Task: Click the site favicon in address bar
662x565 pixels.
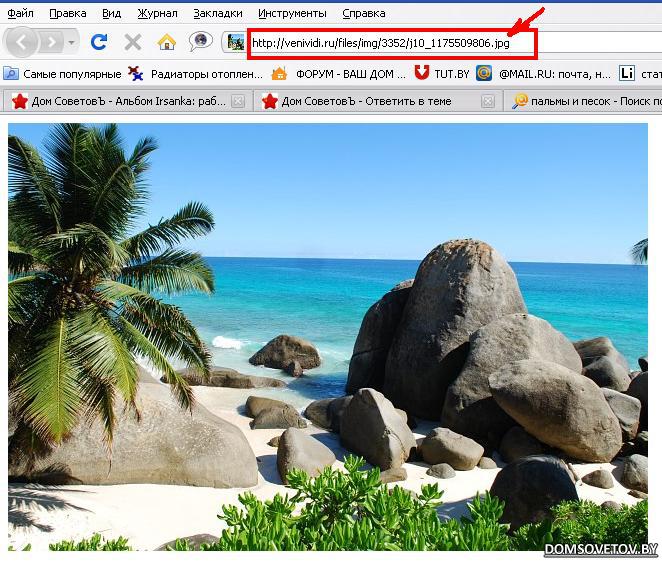Action: [x=236, y=42]
